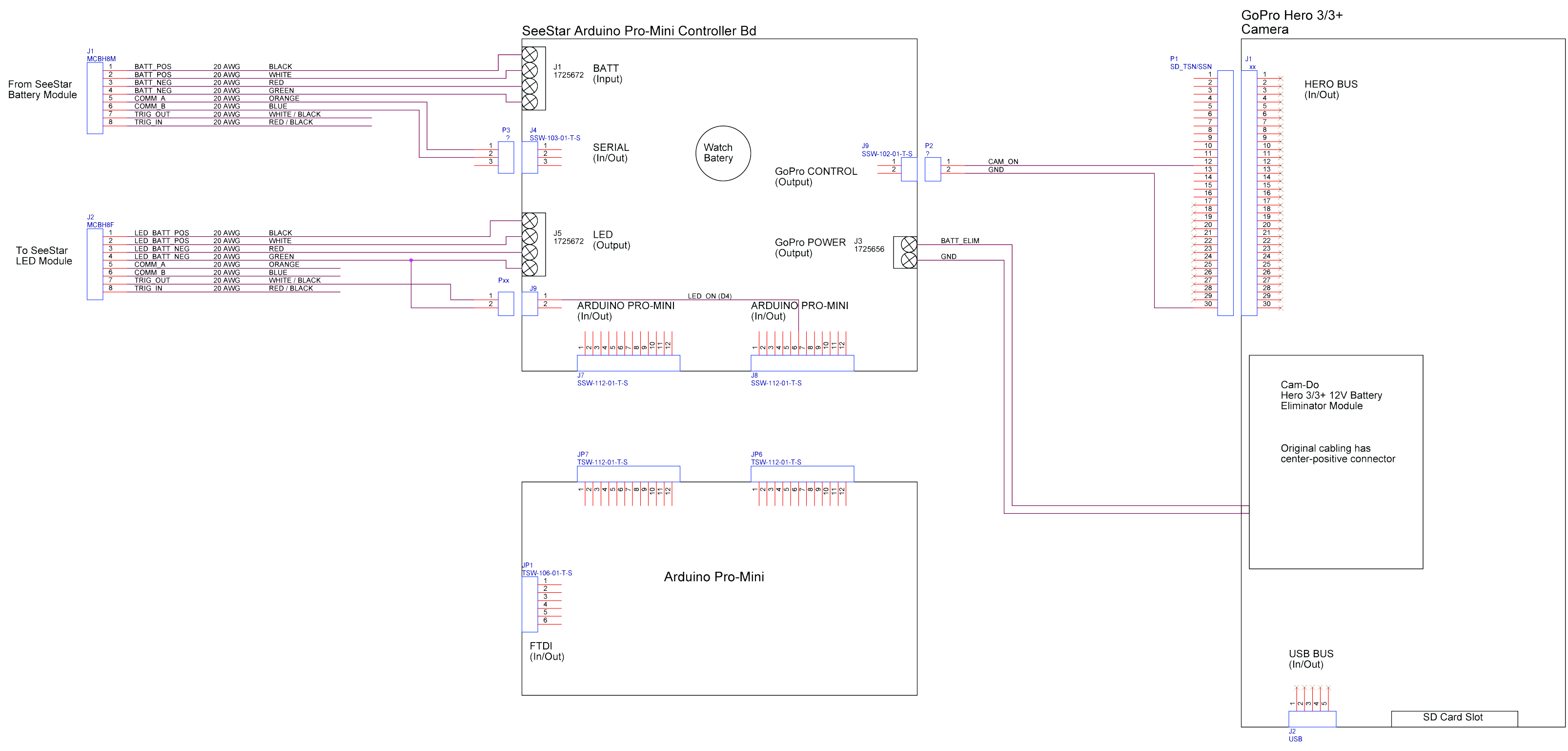Select the MCBH8F connector body
Image resolution: width=1568 pixels, height=751 pixels.
(x=95, y=264)
